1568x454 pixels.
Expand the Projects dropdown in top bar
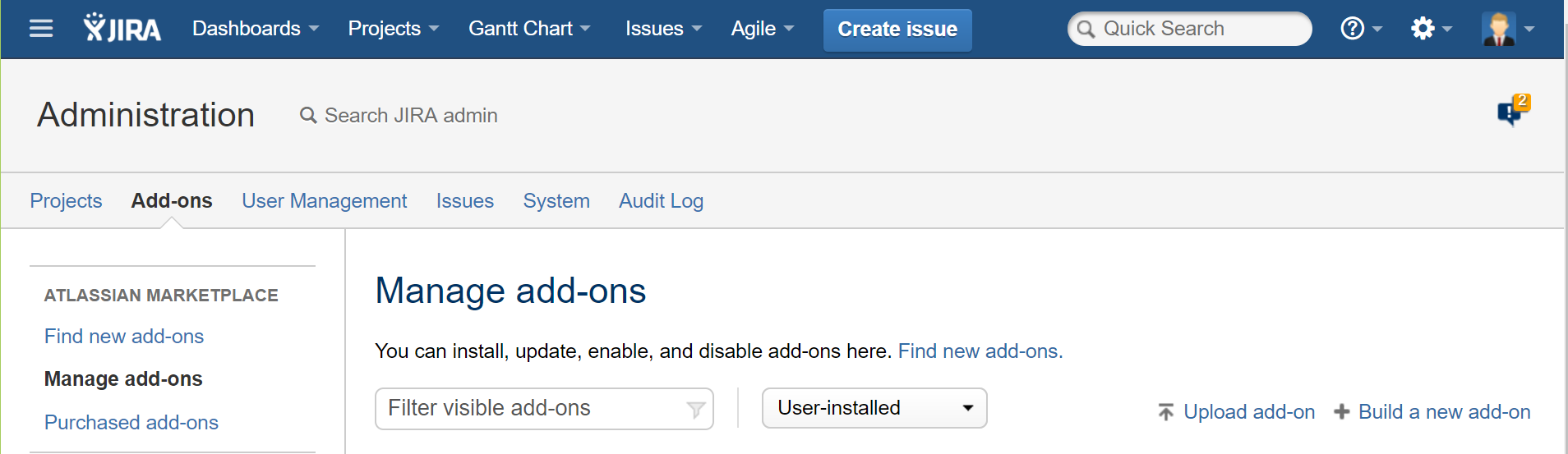pyautogui.click(x=393, y=29)
